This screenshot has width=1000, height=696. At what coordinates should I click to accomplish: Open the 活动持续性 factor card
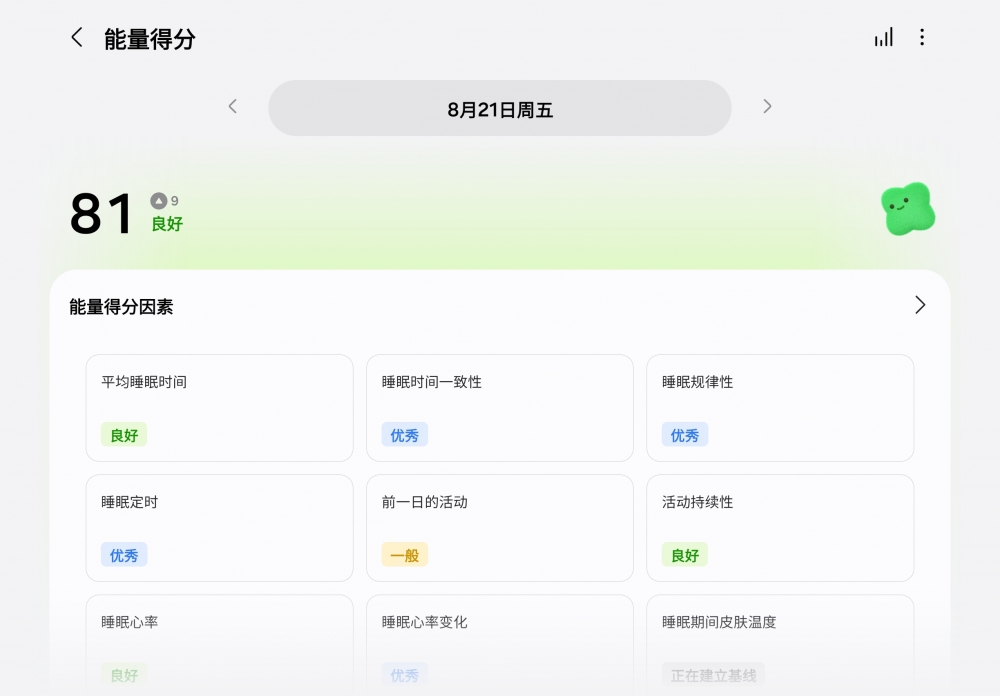pyautogui.click(x=780, y=528)
